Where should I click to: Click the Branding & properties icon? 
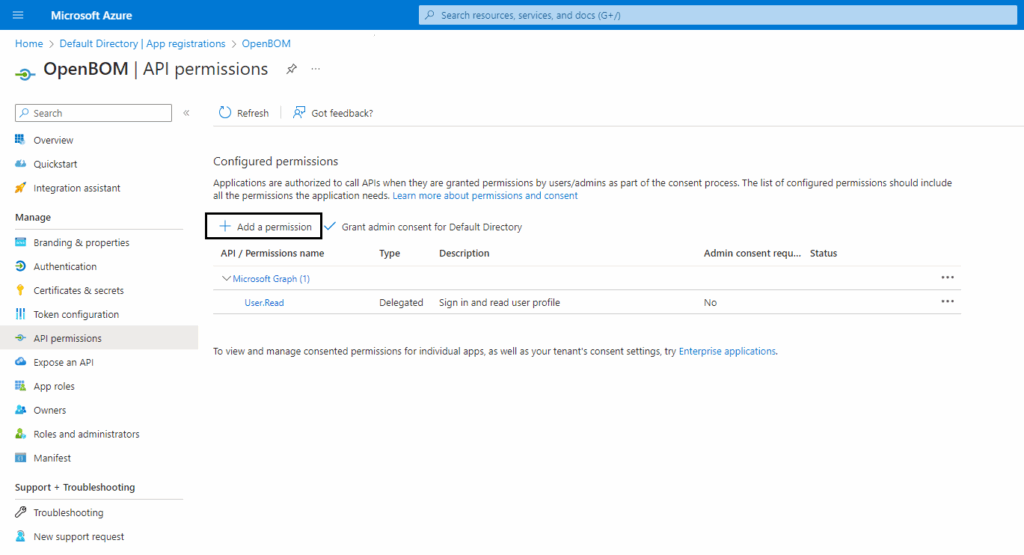[20, 242]
